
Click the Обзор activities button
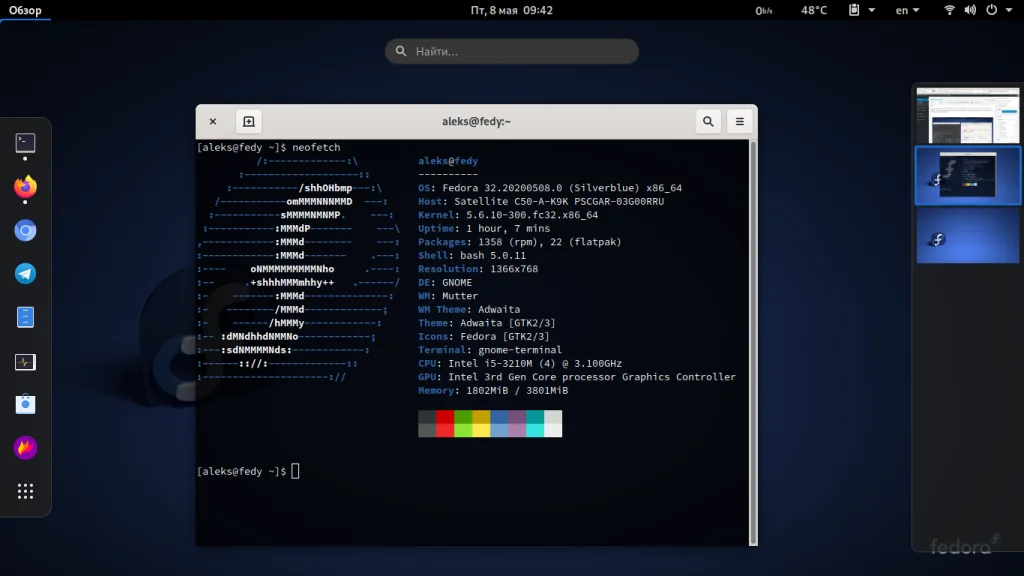coord(25,10)
